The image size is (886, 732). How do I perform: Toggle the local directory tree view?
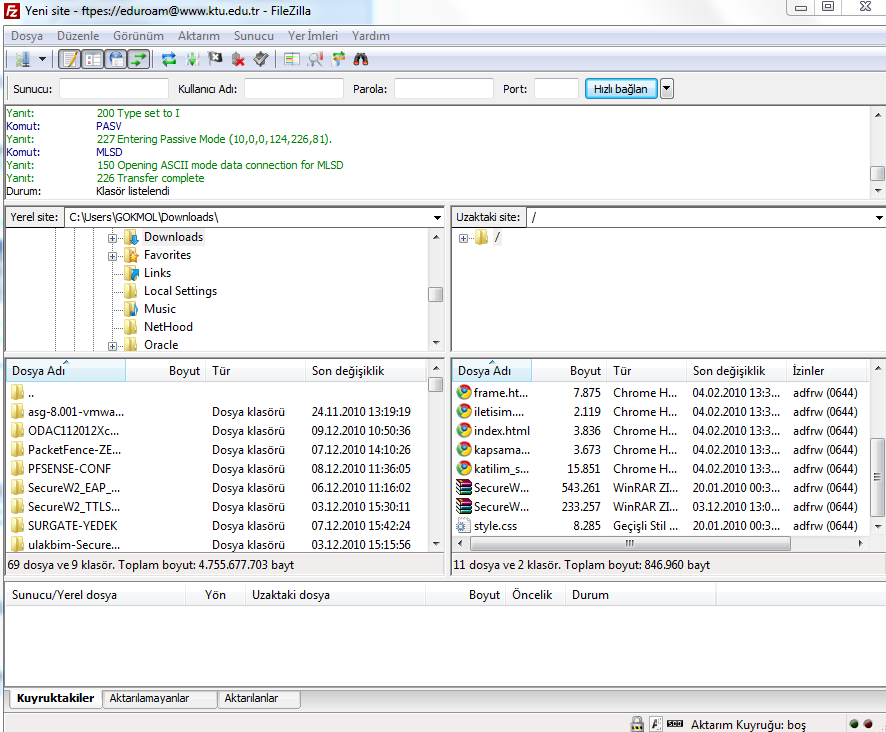93,59
